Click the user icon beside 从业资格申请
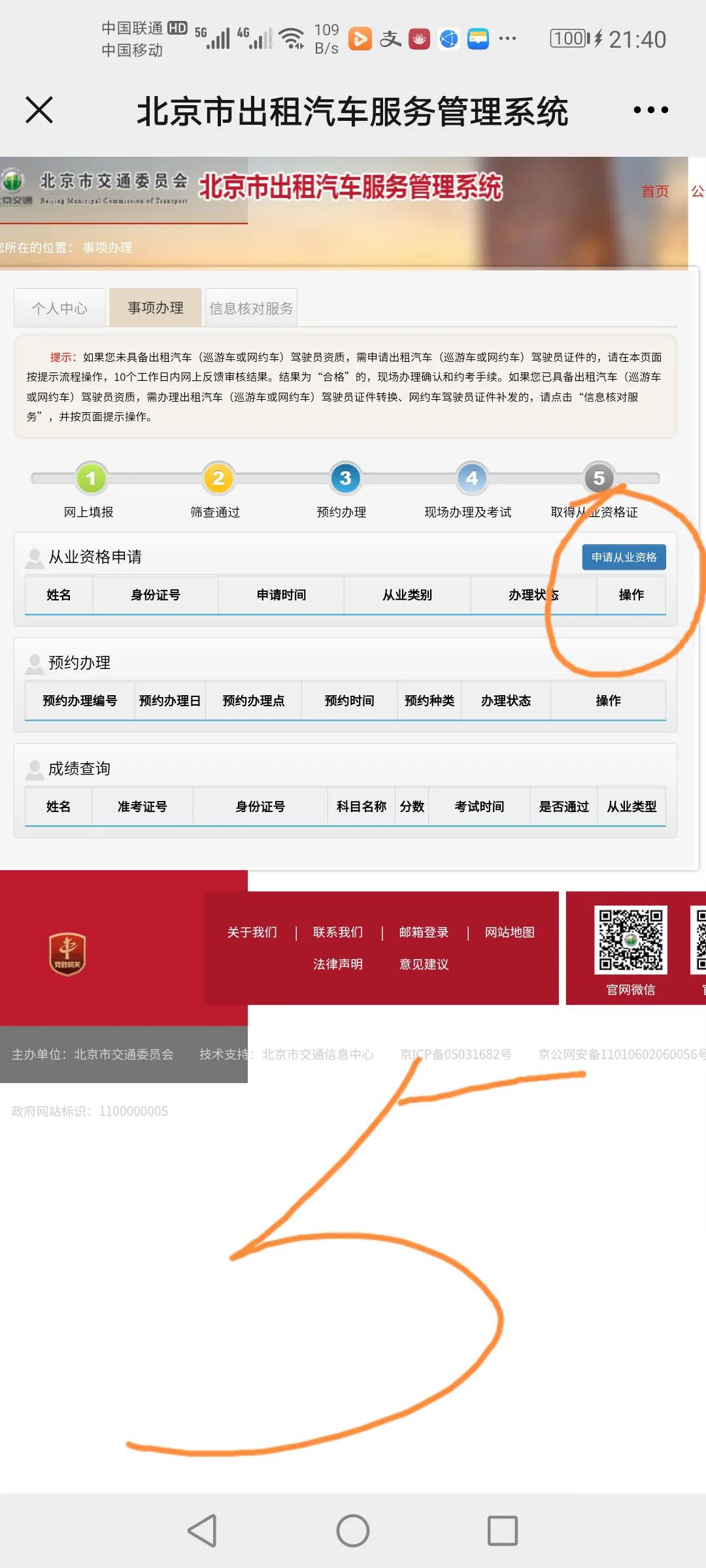 click(x=34, y=557)
